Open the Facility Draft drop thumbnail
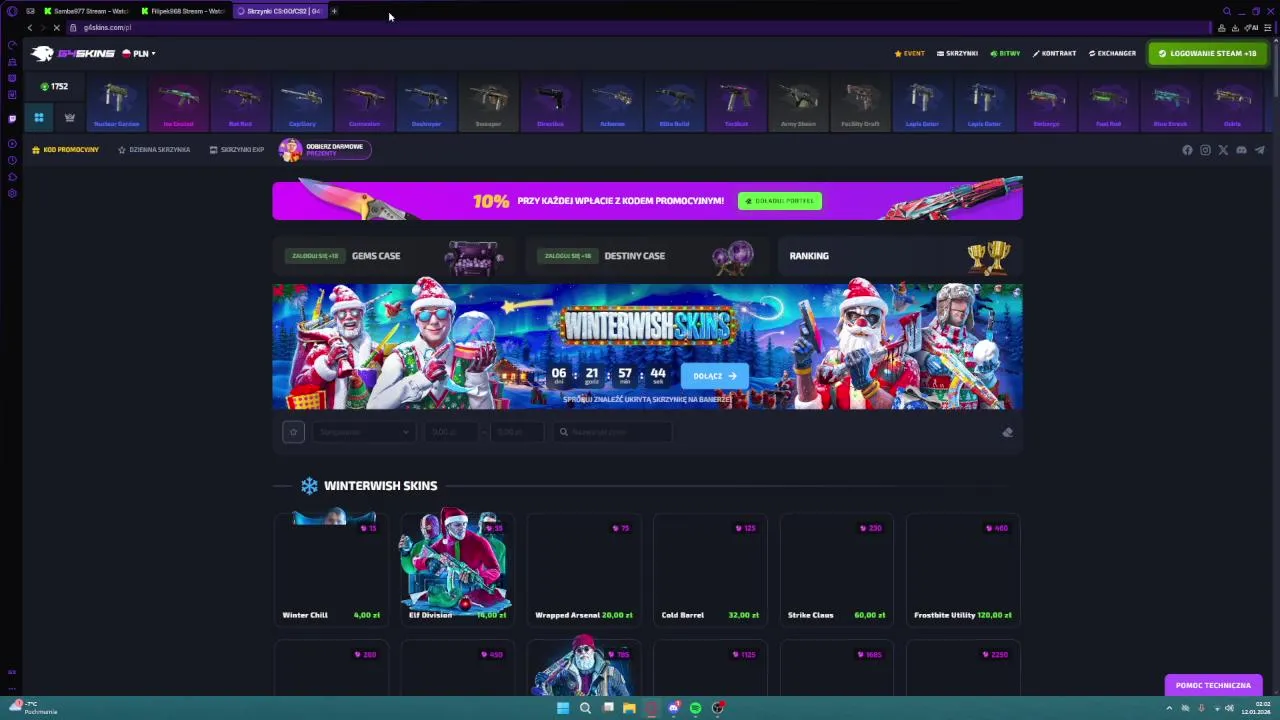Image resolution: width=1280 pixels, height=720 pixels. 860,103
